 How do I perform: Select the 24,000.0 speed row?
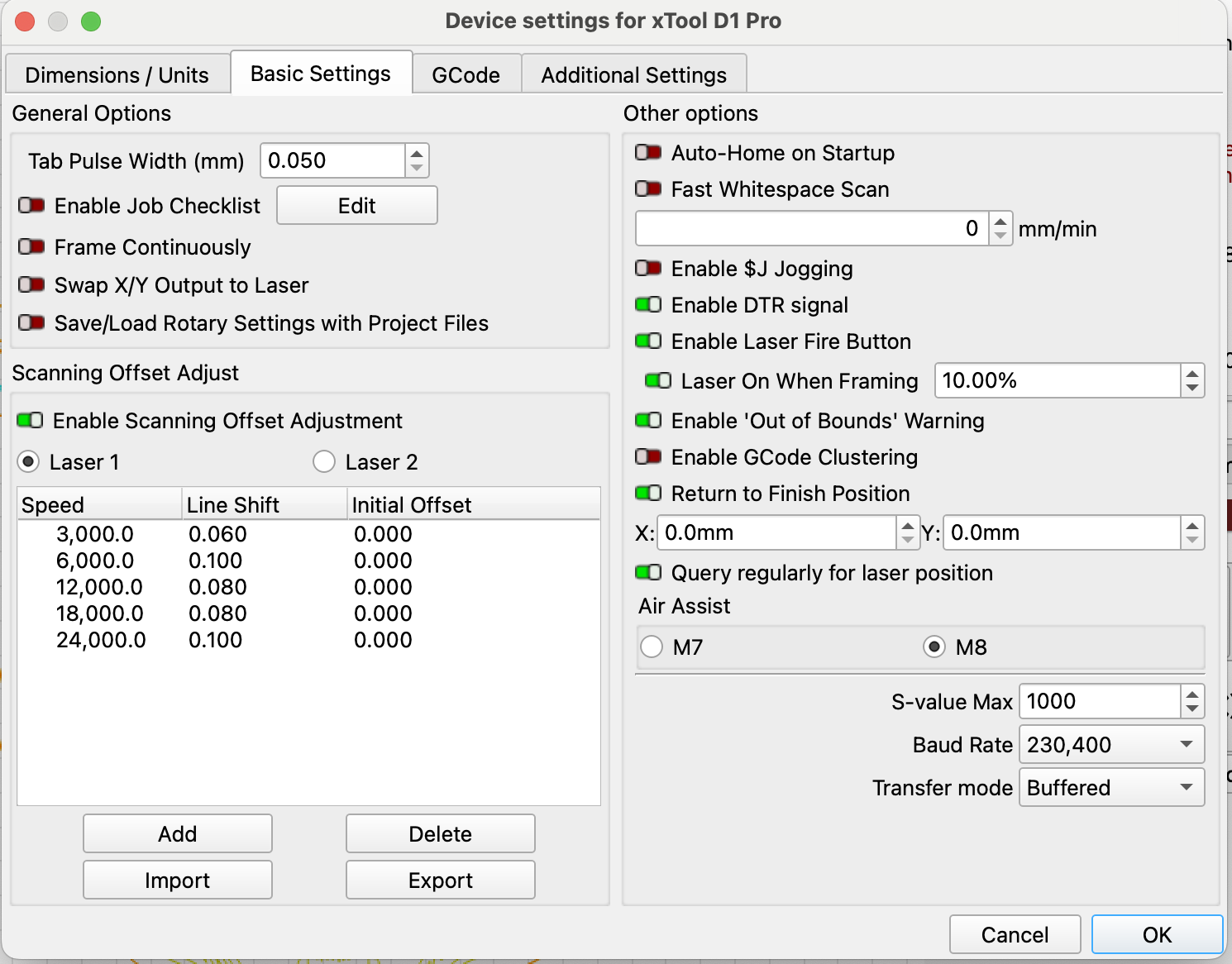(308, 640)
